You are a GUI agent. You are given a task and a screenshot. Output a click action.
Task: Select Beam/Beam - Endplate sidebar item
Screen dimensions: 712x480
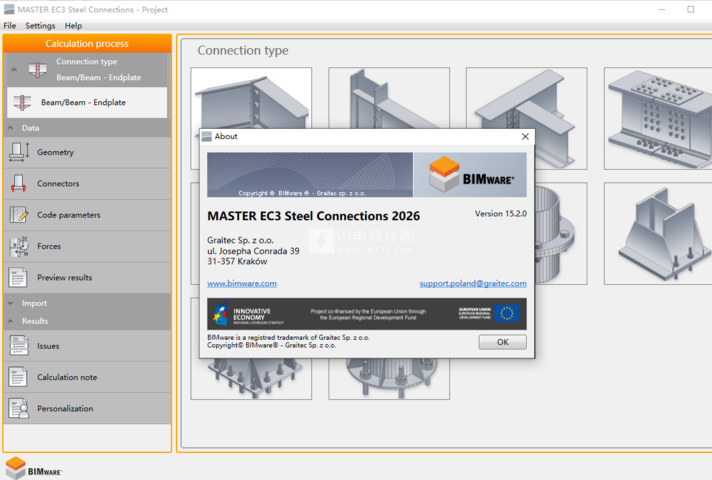click(x=87, y=102)
